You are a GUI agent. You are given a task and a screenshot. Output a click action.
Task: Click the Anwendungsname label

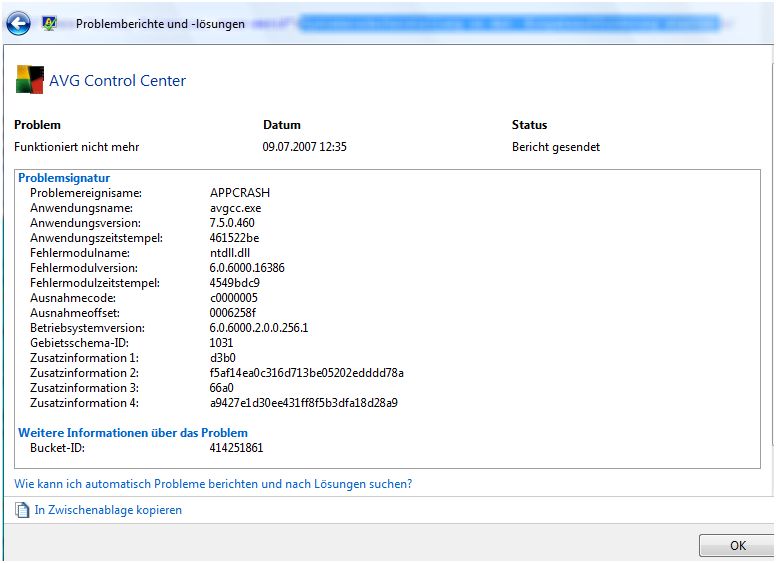click(81, 208)
